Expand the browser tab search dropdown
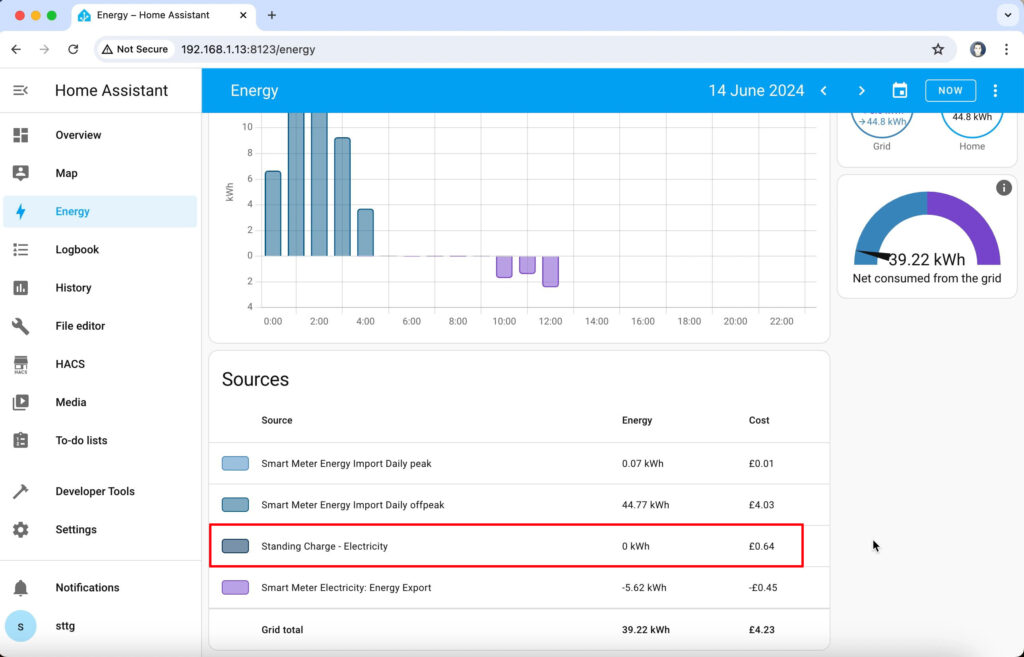 (x=1008, y=15)
